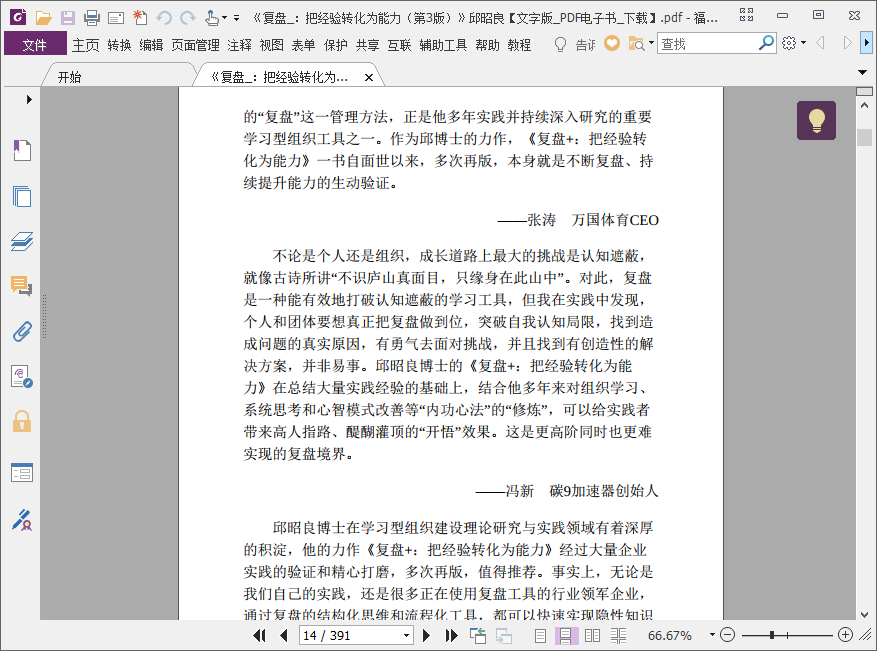
Task: Open the 转换 ribbon tab
Action: pyautogui.click(x=119, y=45)
